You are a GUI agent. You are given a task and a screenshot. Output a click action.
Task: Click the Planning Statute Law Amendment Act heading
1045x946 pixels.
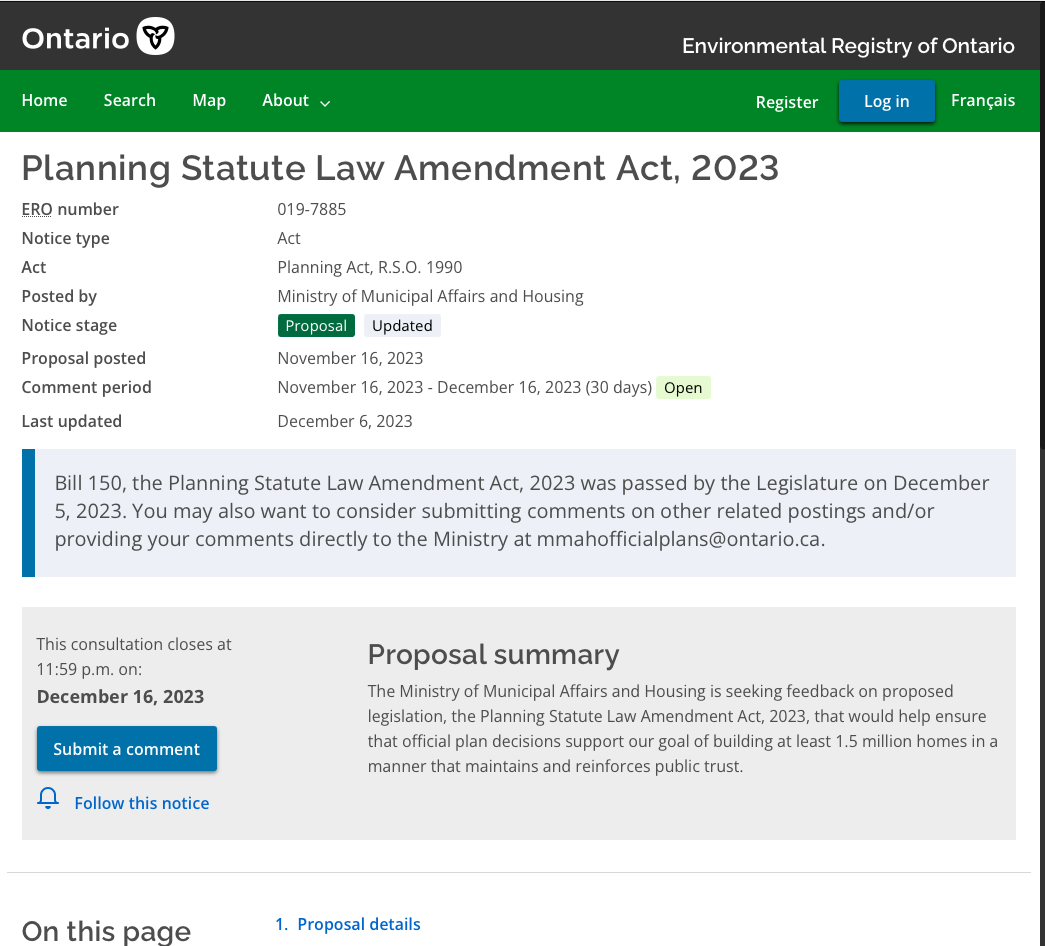pos(400,168)
